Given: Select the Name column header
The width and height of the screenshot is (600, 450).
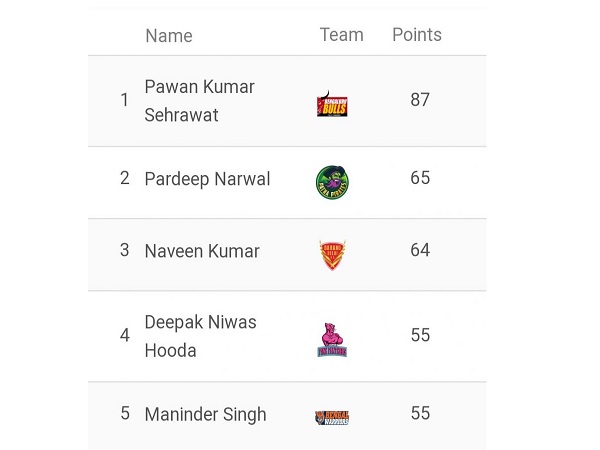Looking at the screenshot, I should 169,36.
